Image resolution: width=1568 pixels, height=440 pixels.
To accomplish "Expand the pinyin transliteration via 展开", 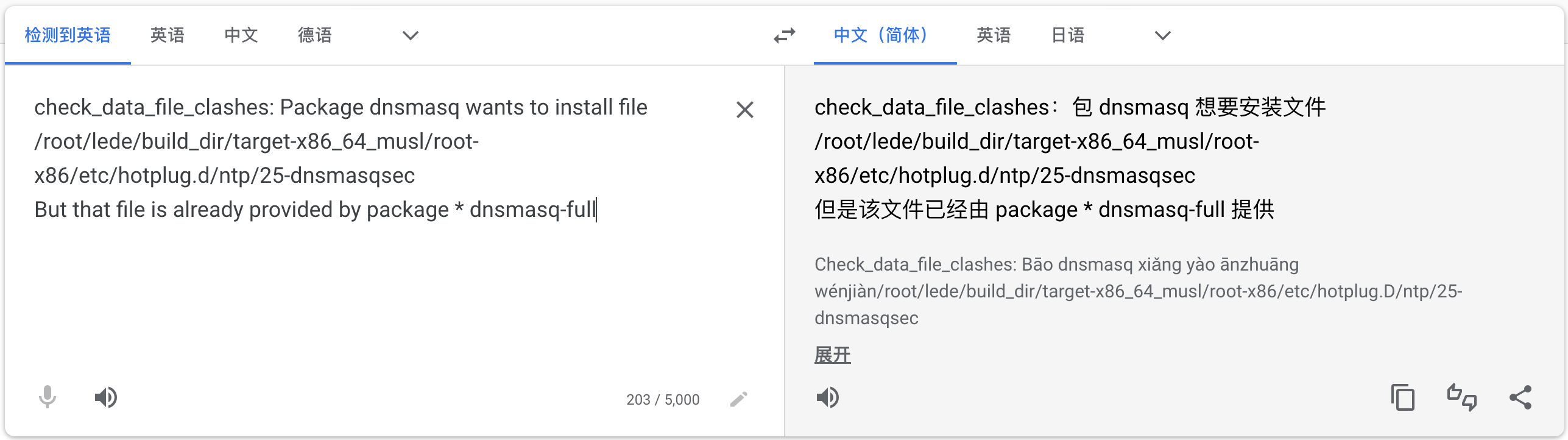I will pyautogui.click(x=833, y=354).
